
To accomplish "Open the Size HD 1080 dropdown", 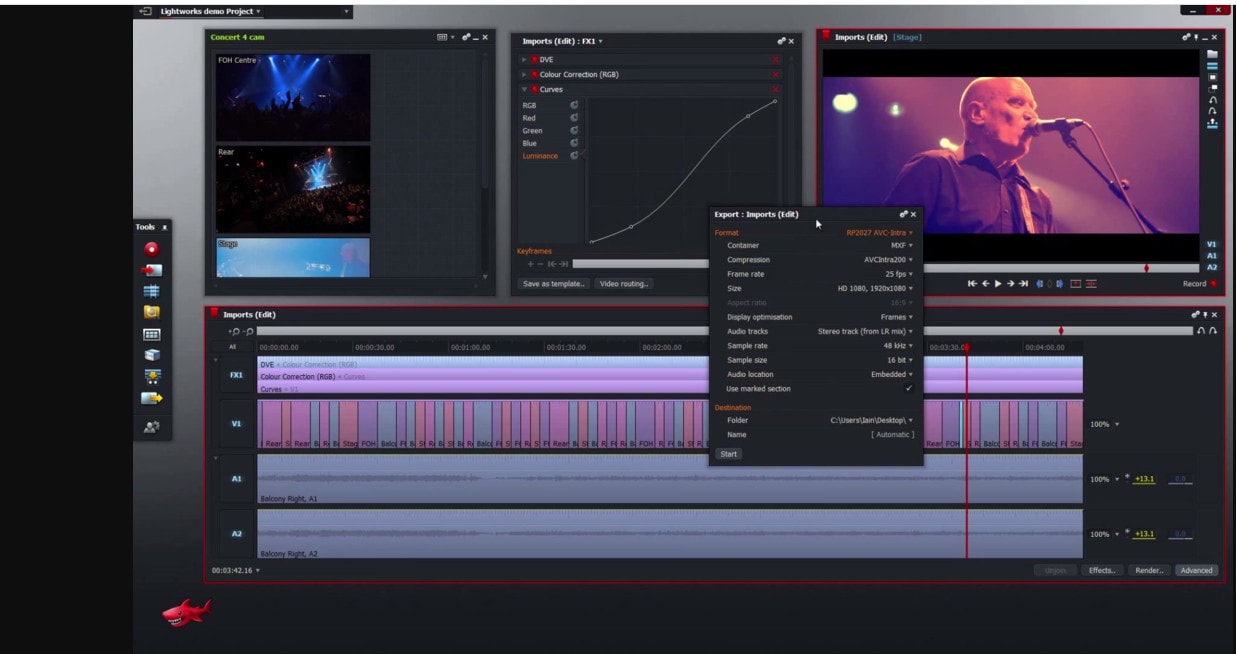I will (x=875, y=288).
